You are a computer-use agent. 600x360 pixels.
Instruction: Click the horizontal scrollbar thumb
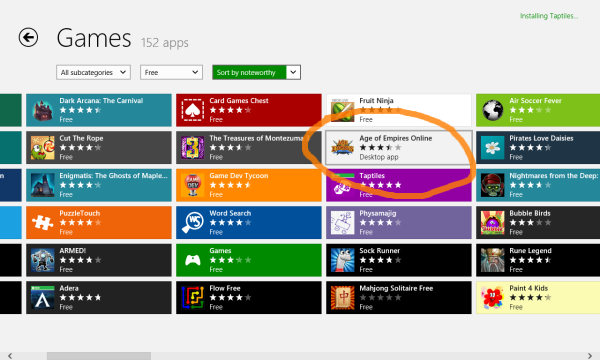point(99,356)
